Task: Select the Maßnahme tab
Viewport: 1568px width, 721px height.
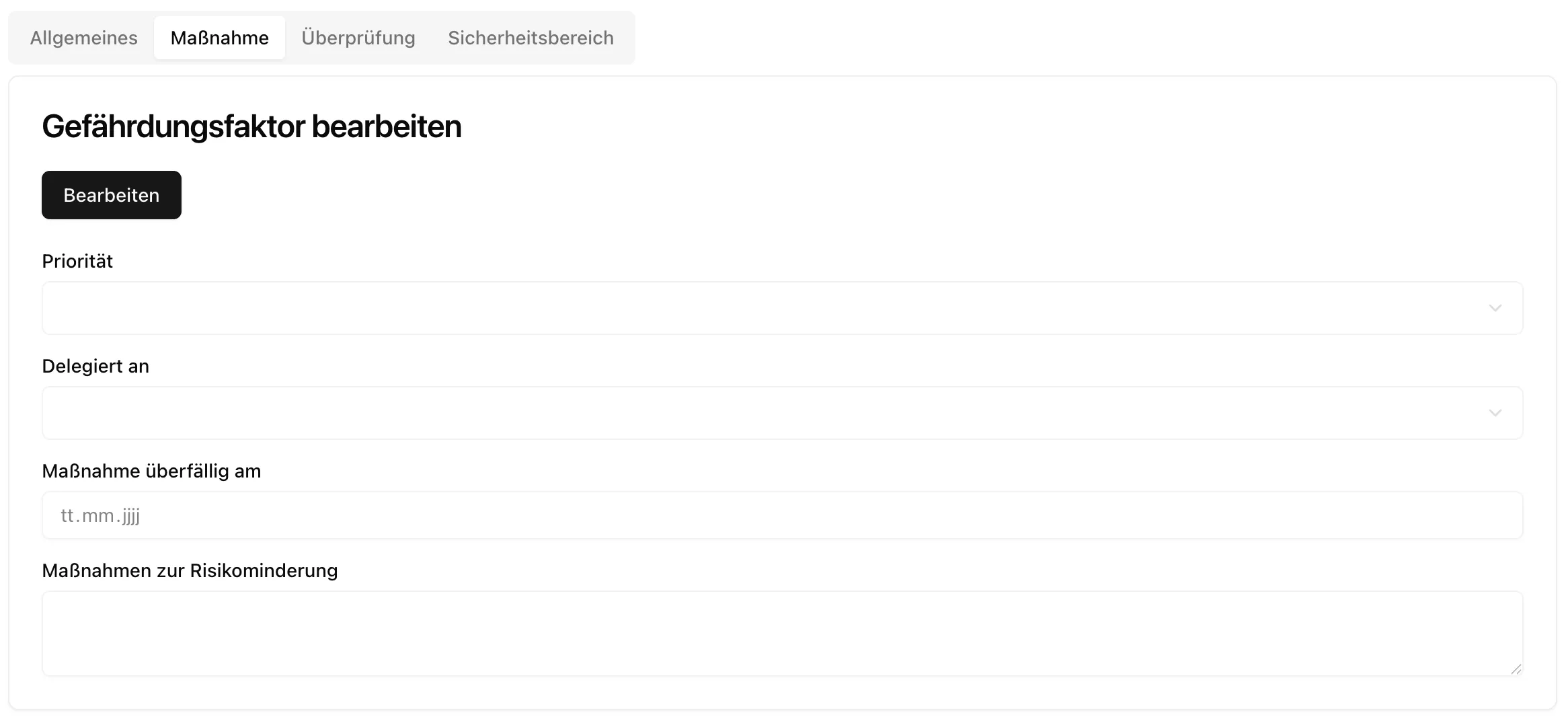Action: click(219, 38)
